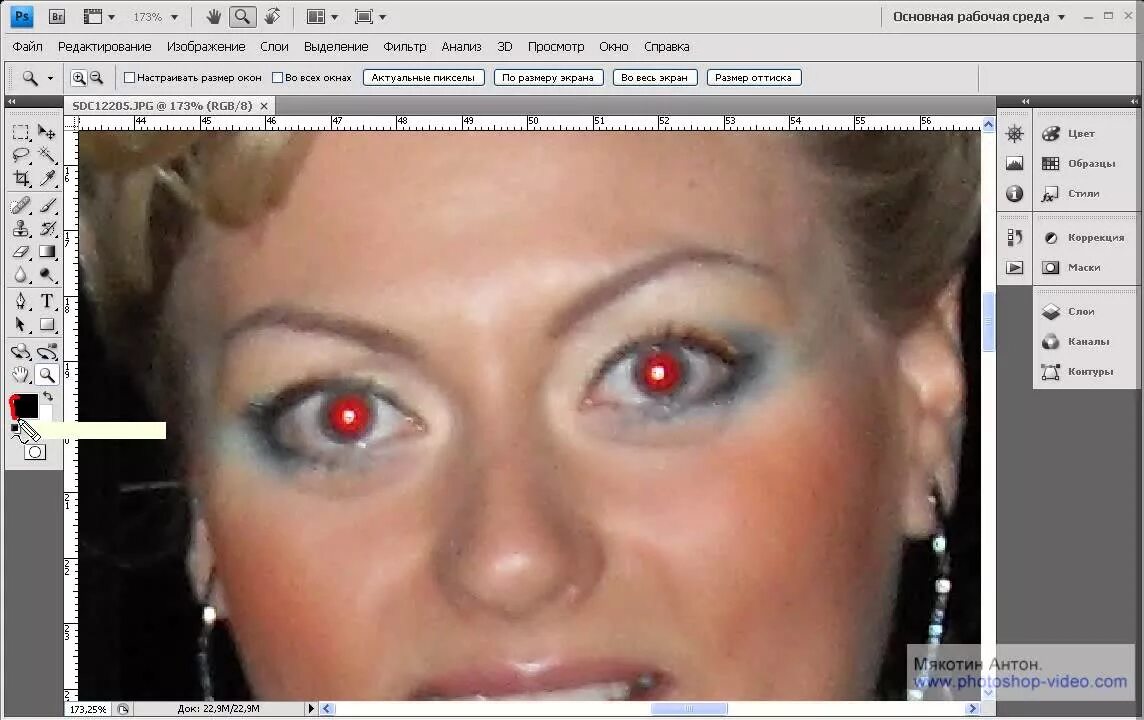Enable 'Настраивать размер окон' checkbox
Viewport: 1144px width, 720px height.
coord(129,77)
